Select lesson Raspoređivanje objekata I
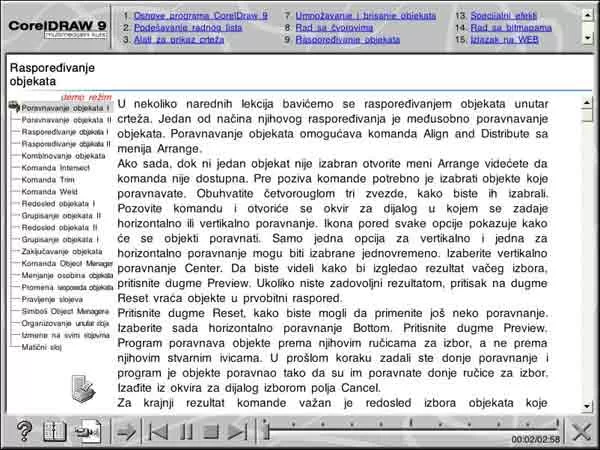This screenshot has height=450, width=600. pyautogui.click(x=65, y=132)
